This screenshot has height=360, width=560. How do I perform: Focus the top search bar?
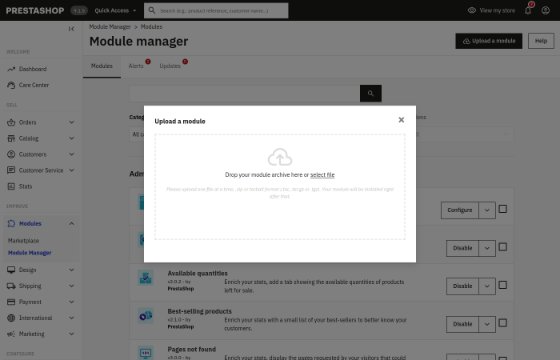[x=216, y=10]
